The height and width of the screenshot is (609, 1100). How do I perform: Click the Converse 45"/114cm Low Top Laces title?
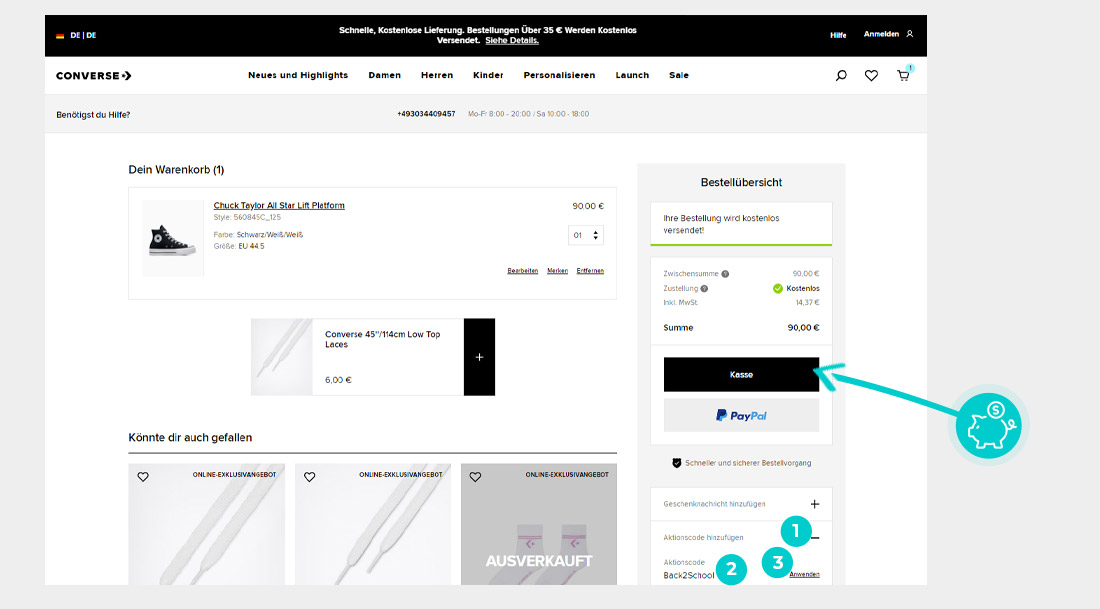click(x=382, y=340)
